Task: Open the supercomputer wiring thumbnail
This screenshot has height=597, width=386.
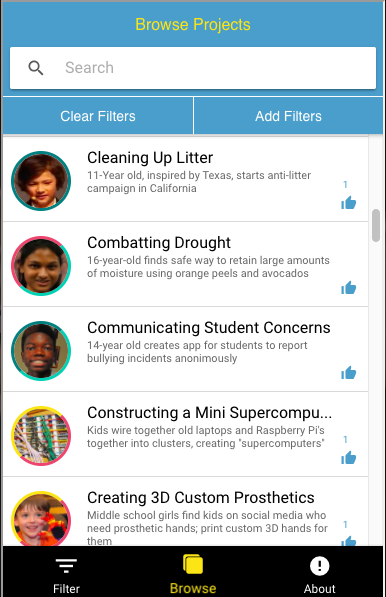Action: 41,436
